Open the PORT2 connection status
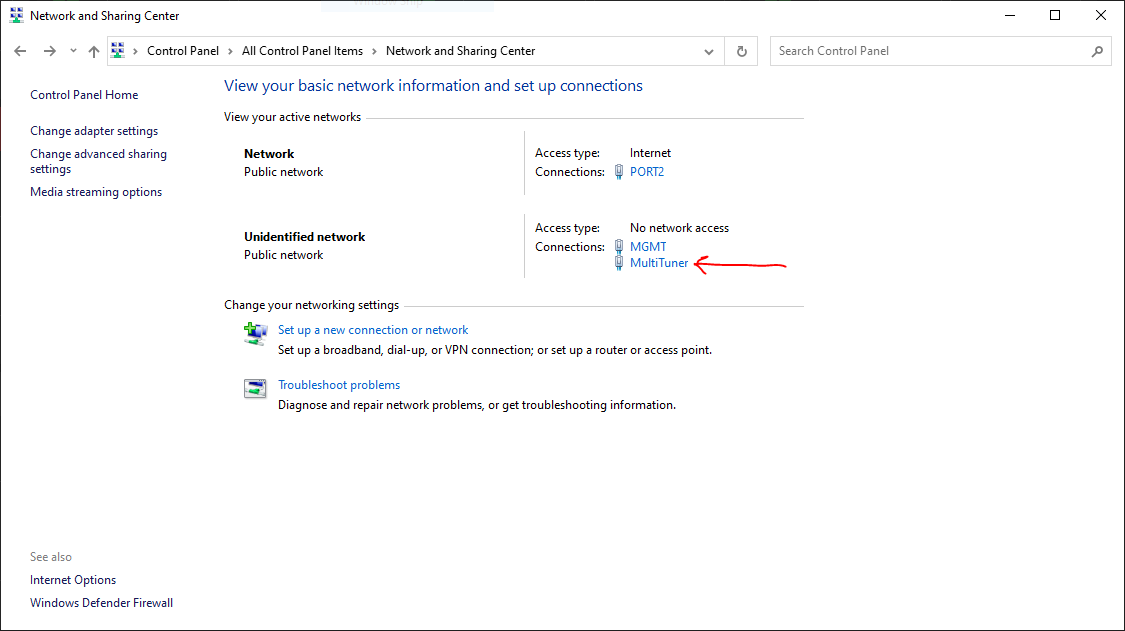The width and height of the screenshot is (1125, 631). pos(647,172)
